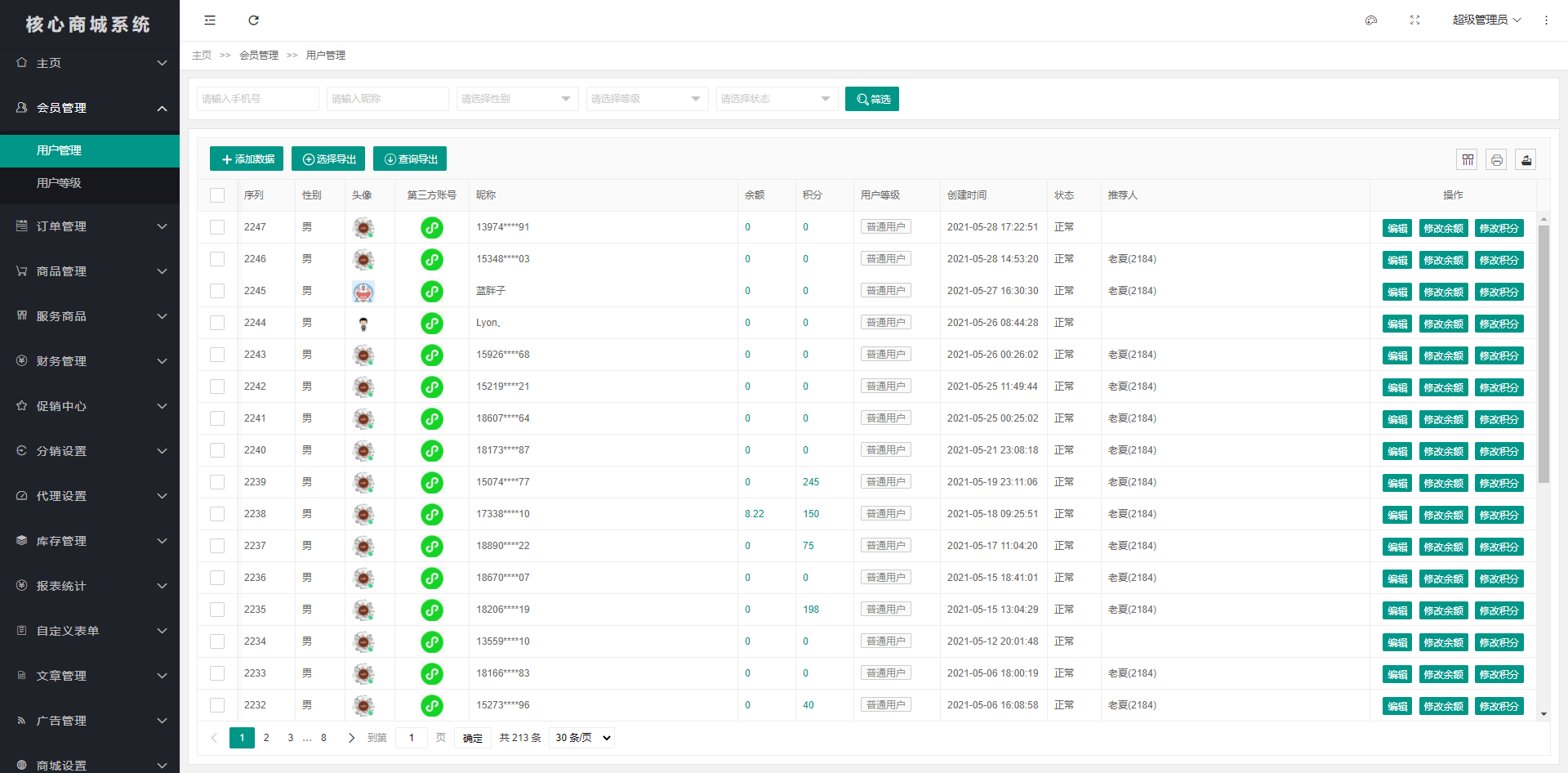Image resolution: width=1568 pixels, height=773 pixels.
Task: Click 修改积分 for row 2239
Action: 1499,483
